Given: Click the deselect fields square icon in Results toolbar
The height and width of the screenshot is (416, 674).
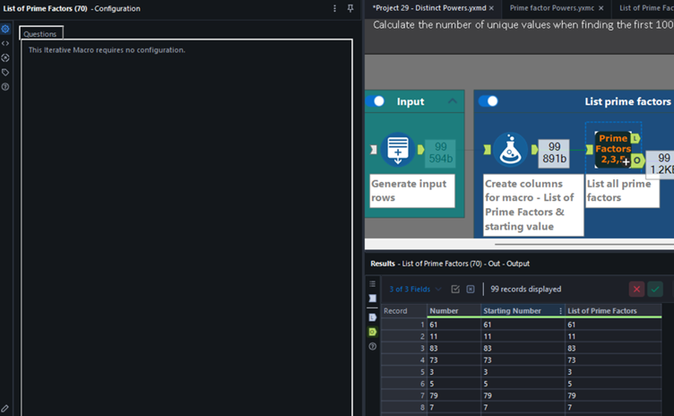Looking at the screenshot, I should click(470, 289).
